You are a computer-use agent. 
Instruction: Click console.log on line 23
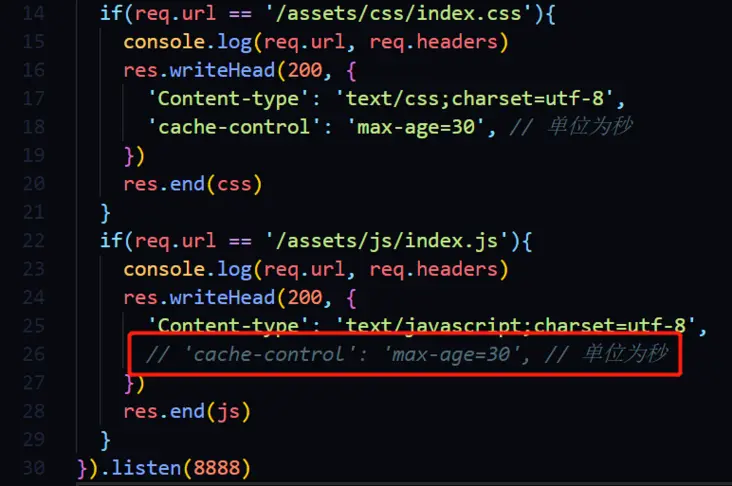[x=188, y=269]
